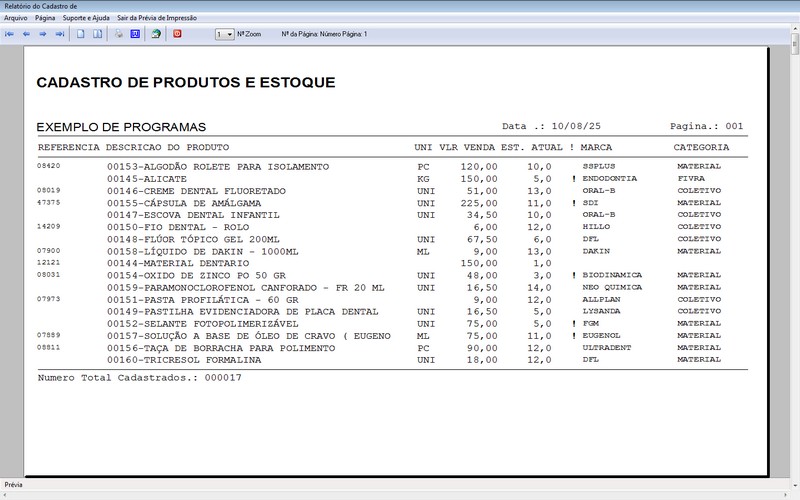Click Sair da Prévia de Impressão
800x500 pixels.
click(x=157, y=18)
